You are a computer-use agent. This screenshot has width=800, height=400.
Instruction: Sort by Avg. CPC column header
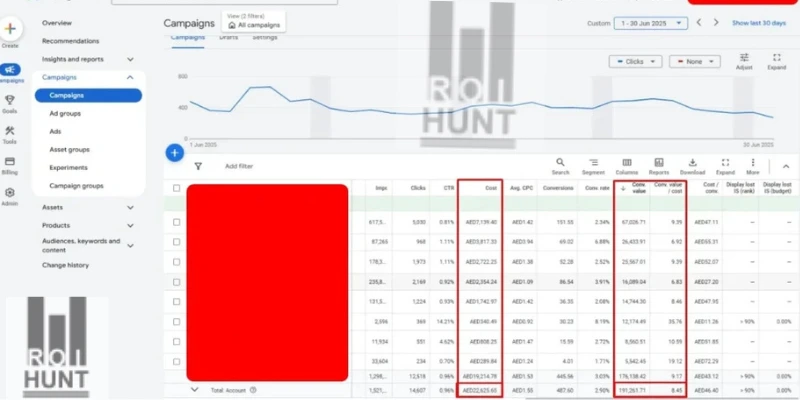click(x=521, y=188)
